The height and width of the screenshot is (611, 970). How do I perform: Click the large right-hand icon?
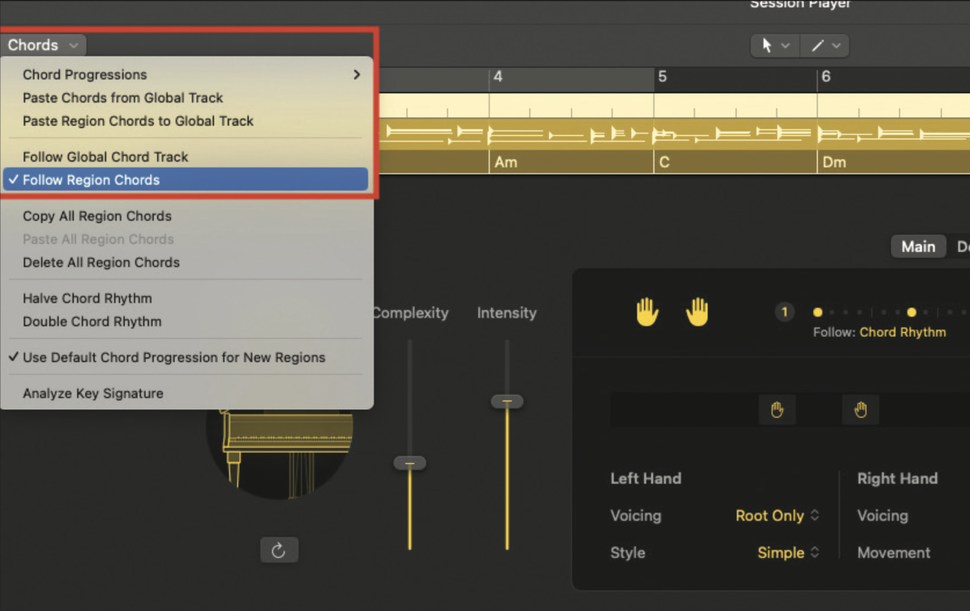click(697, 311)
